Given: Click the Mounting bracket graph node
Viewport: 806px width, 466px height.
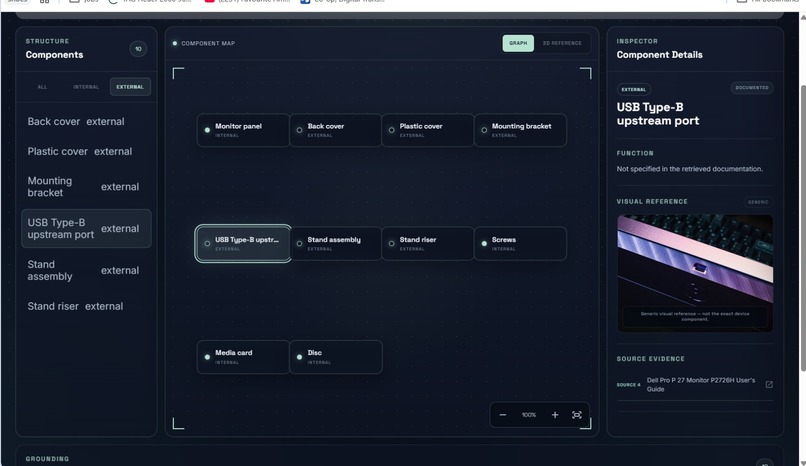Looking at the screenshot, I should [x=520, y=130].
